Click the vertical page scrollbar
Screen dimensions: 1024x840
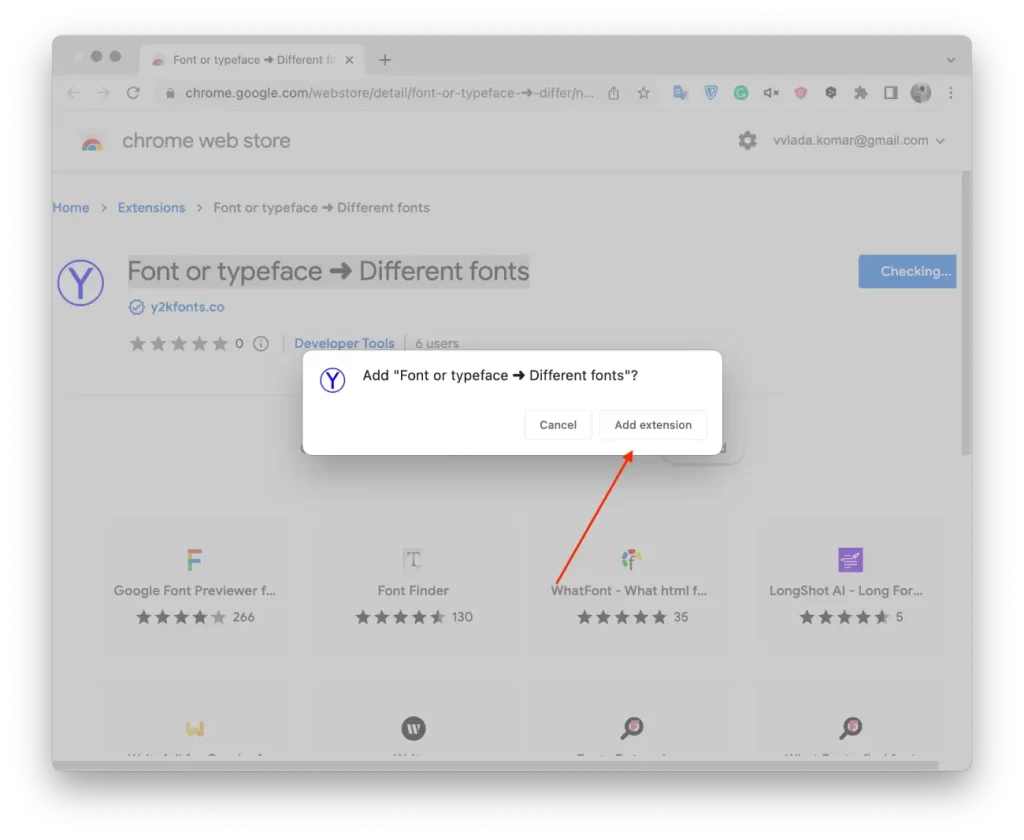966,313
